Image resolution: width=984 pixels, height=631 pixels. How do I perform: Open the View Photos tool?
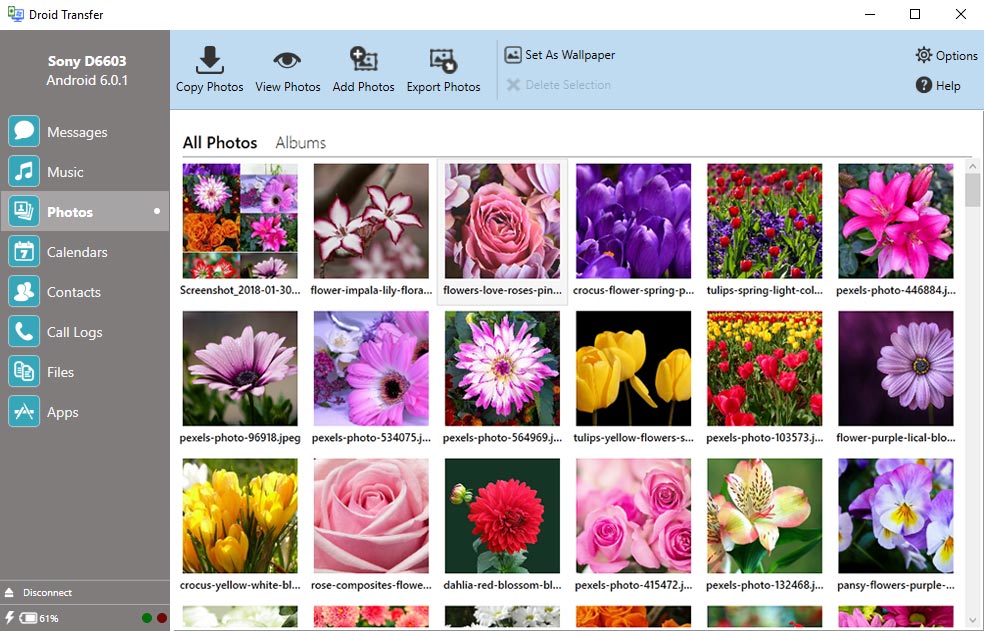coord(287,68)
